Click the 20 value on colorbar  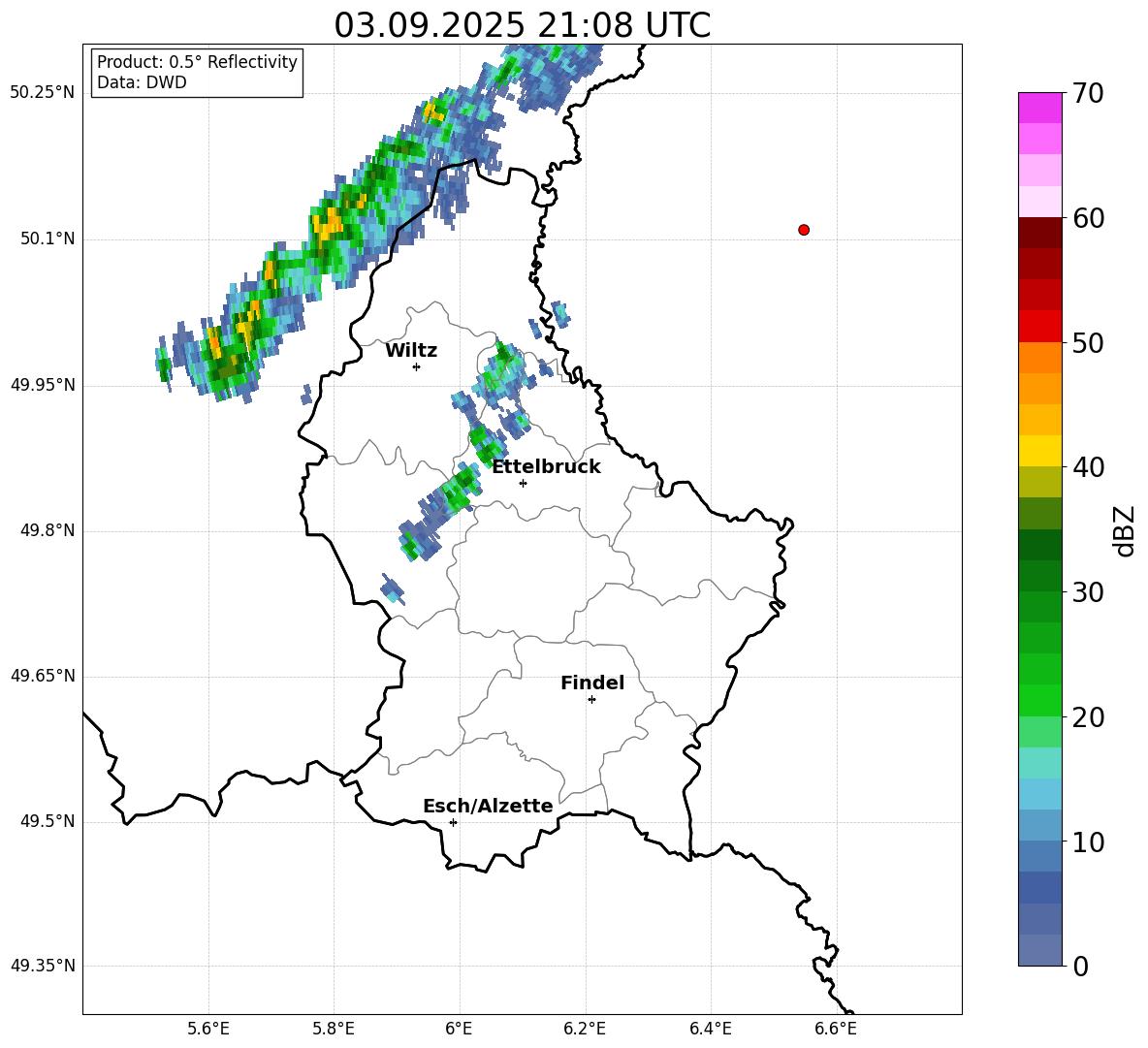point(1088,717)
